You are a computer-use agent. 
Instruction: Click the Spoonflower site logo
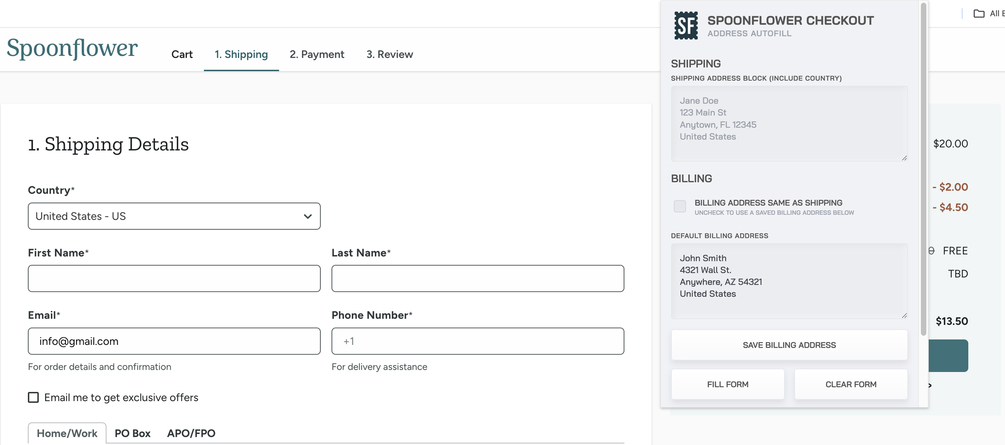[x=72, y=49]
